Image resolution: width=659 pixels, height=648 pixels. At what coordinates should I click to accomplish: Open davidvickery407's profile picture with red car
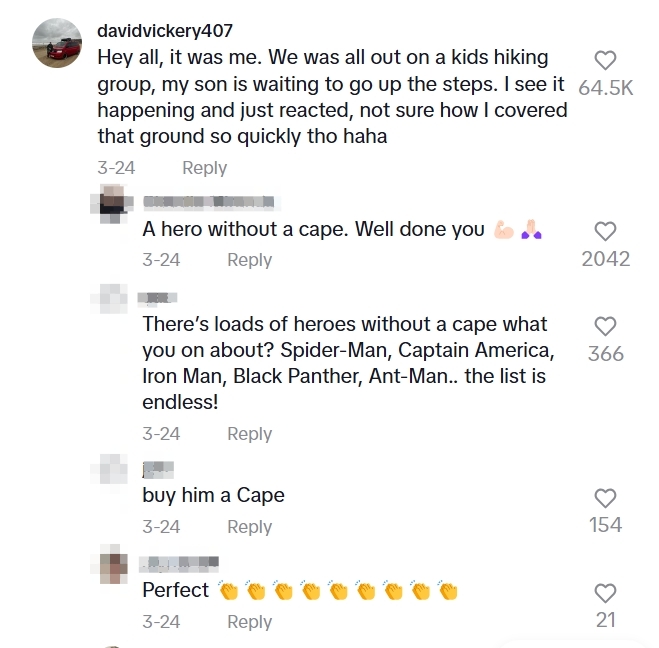57,45
